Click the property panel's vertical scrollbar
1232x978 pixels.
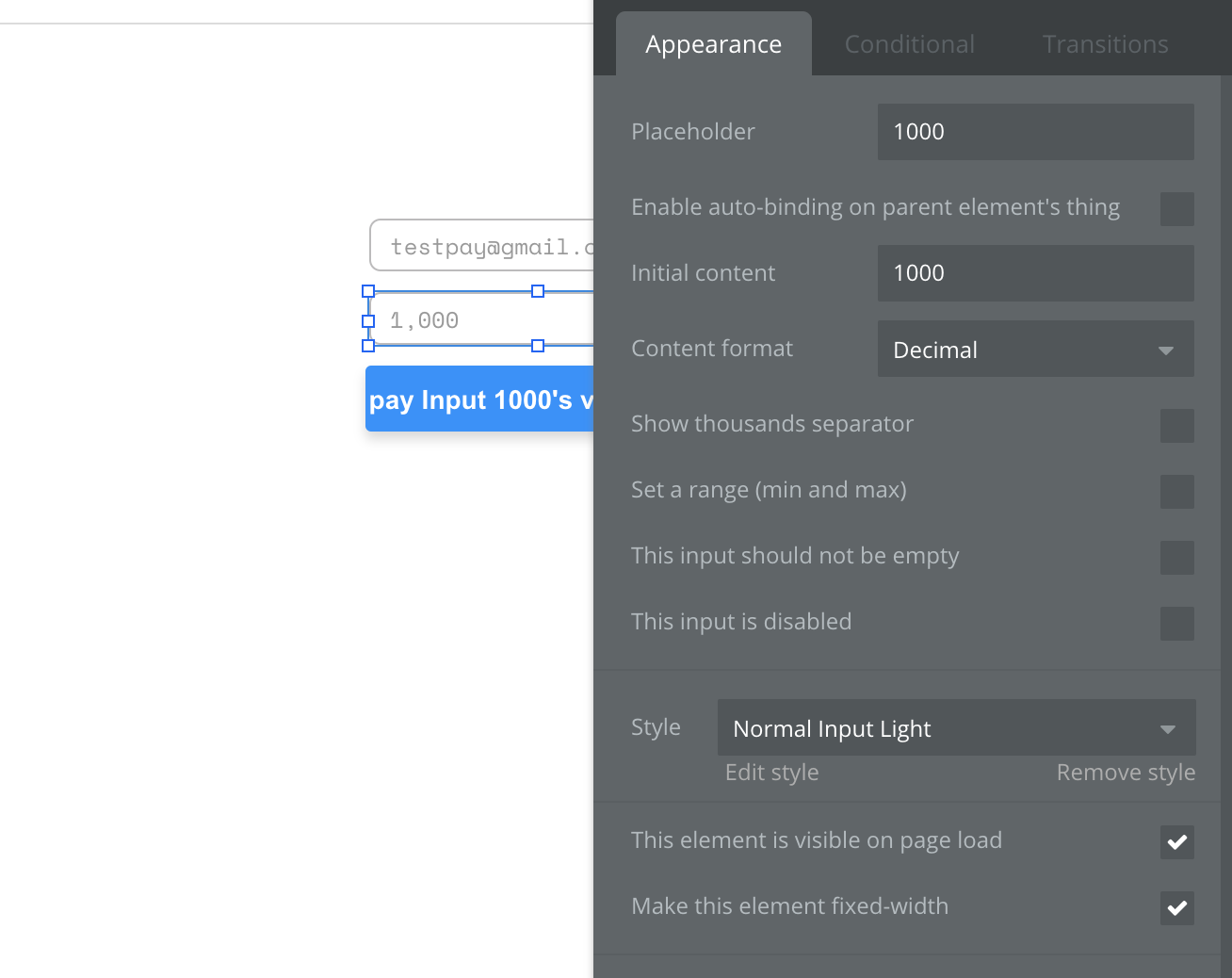point(1226,471)
